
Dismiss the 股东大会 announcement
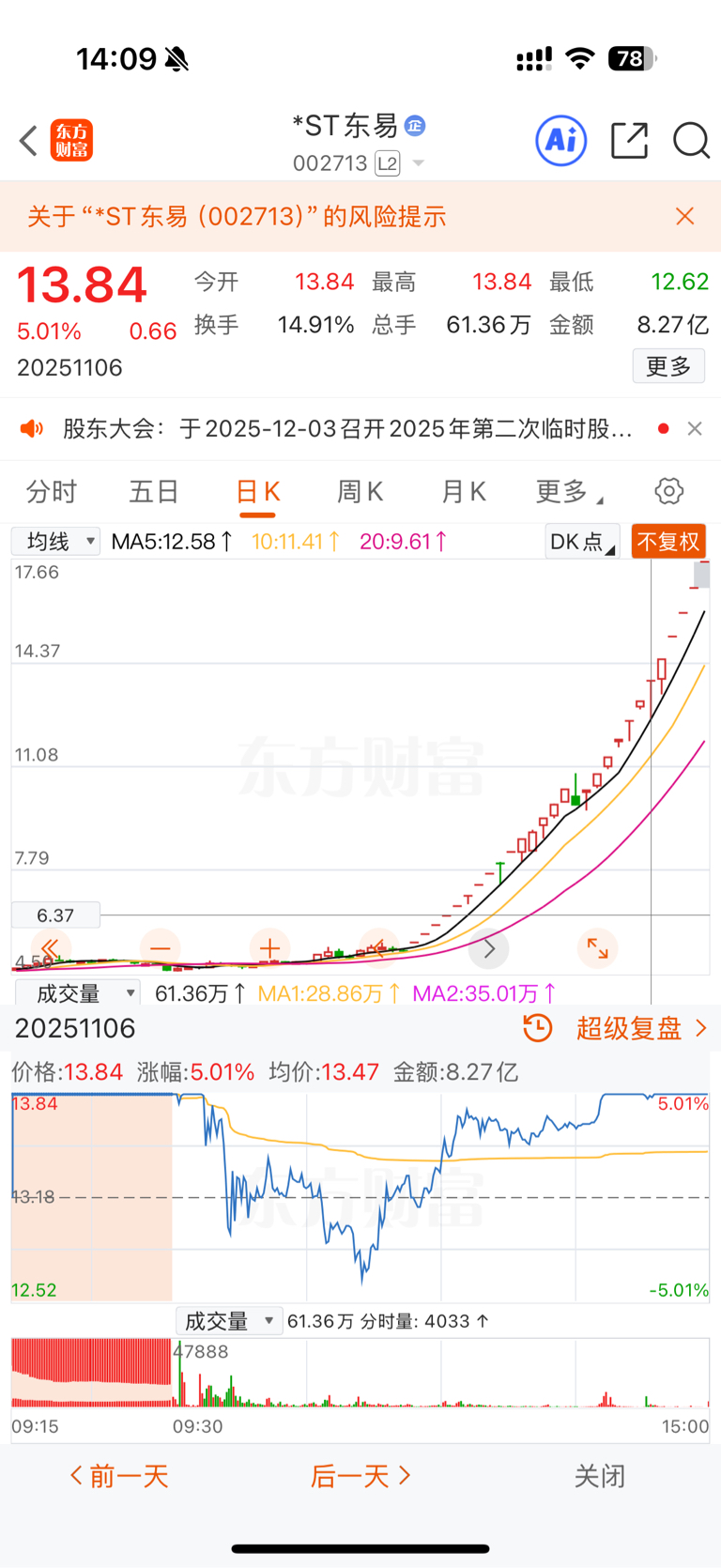(695, 428)
